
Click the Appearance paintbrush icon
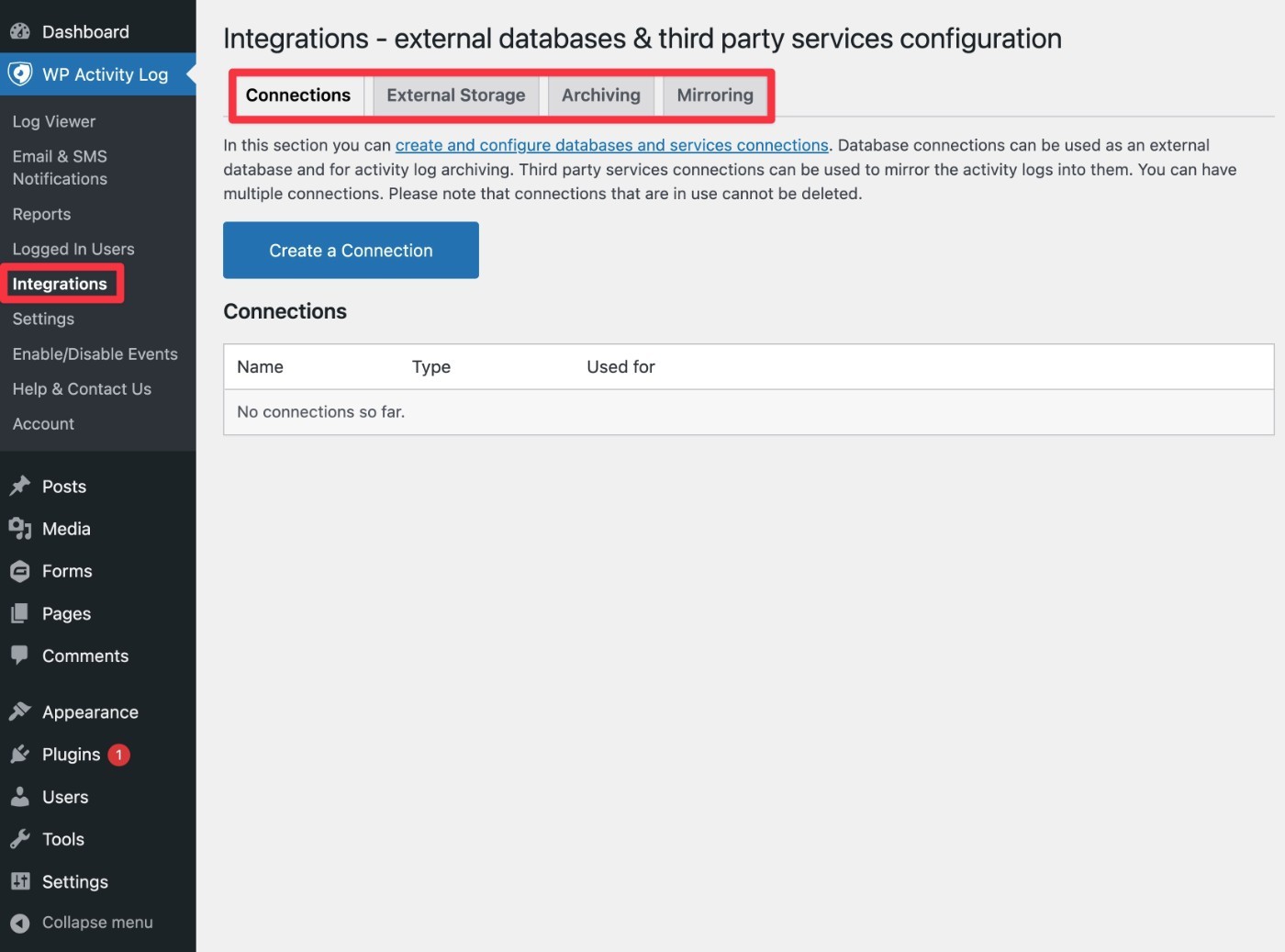tap(20, 712)
